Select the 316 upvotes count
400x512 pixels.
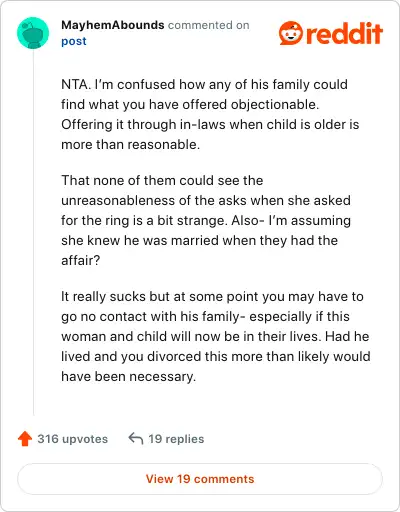click(72, 439)
